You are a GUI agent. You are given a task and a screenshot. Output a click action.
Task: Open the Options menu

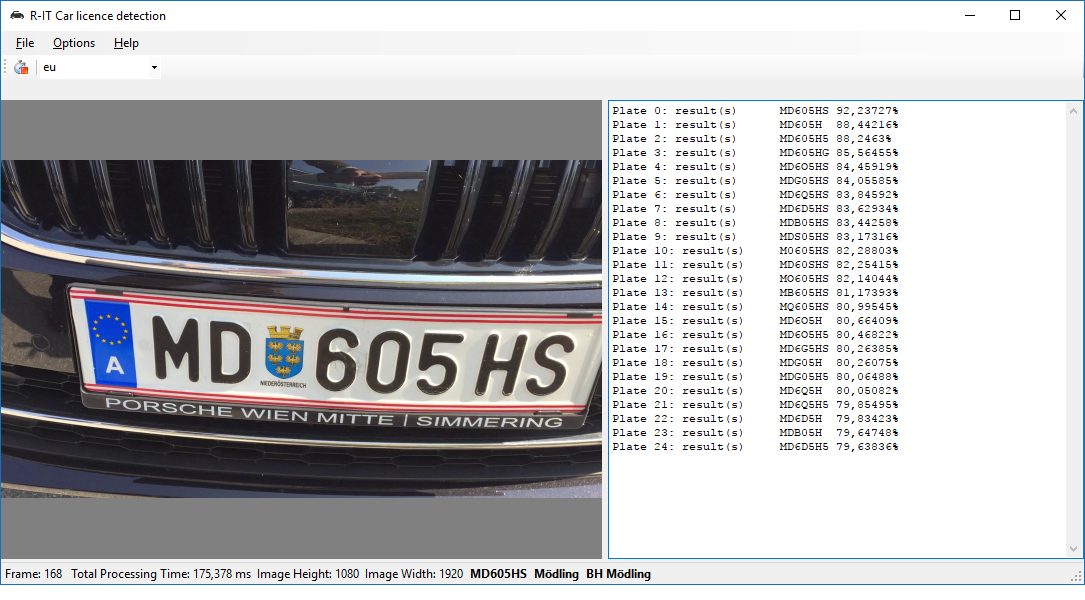tap(74, 43)
